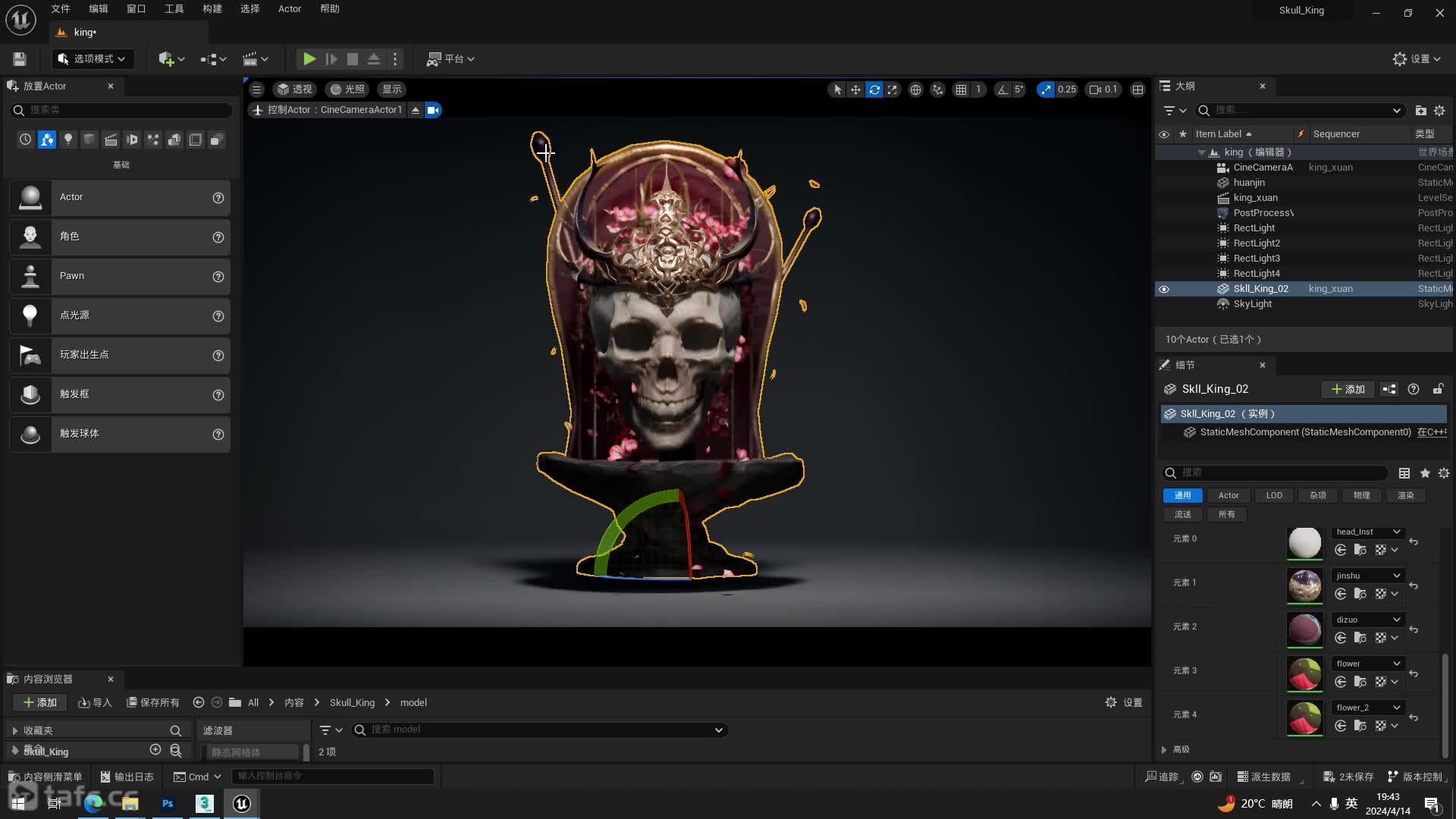Click help icon on Pawn row
This screenshot has width=1456, height=819.
218,277
